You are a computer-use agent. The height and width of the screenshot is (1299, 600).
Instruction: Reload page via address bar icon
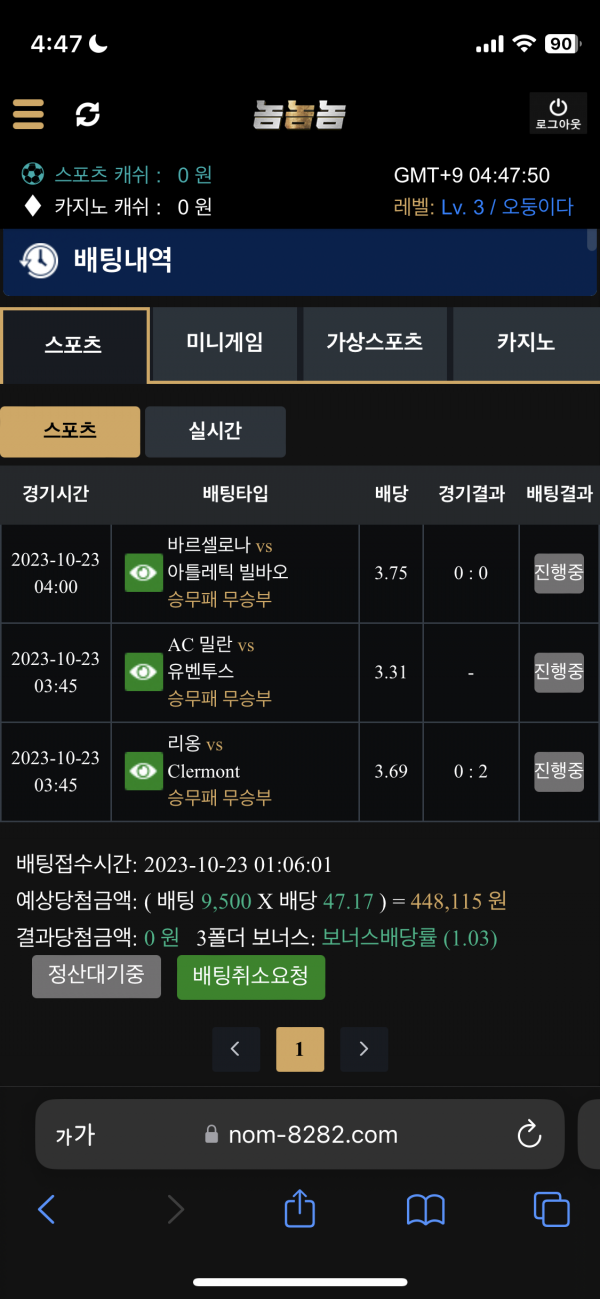tap(529, 1134)
